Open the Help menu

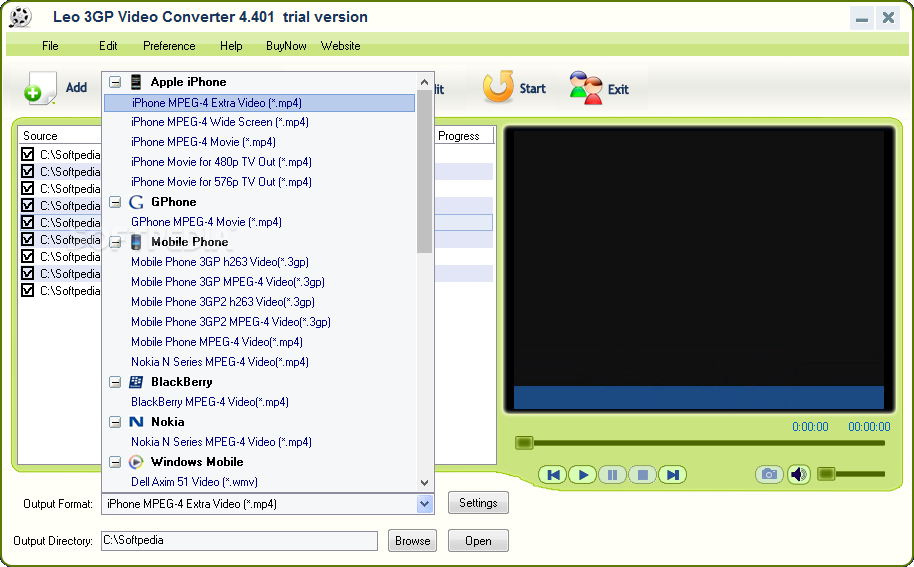click(231, 46)
